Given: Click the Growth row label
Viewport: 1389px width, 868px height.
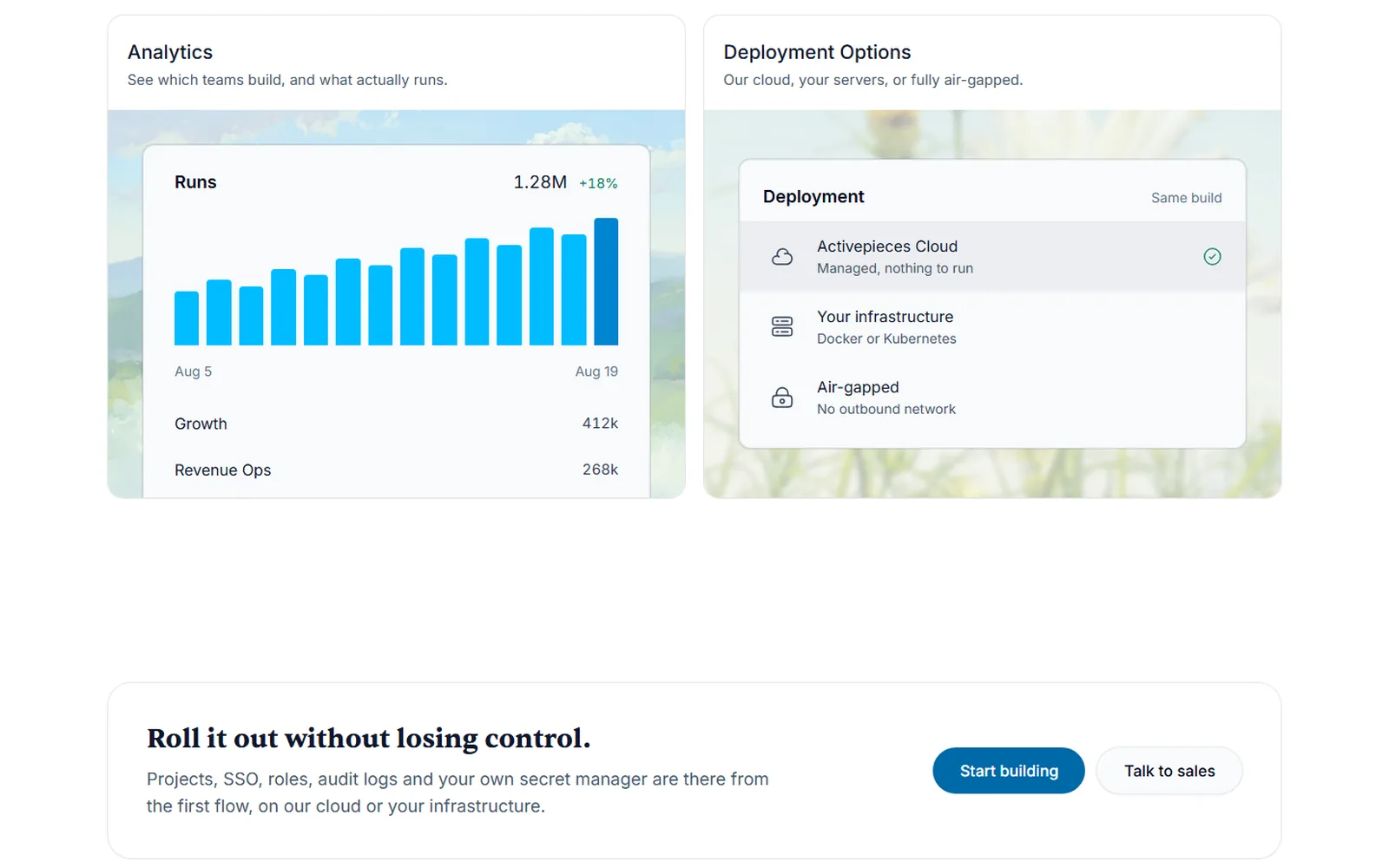Looking at the screenshot, I should tap(201, 424).
